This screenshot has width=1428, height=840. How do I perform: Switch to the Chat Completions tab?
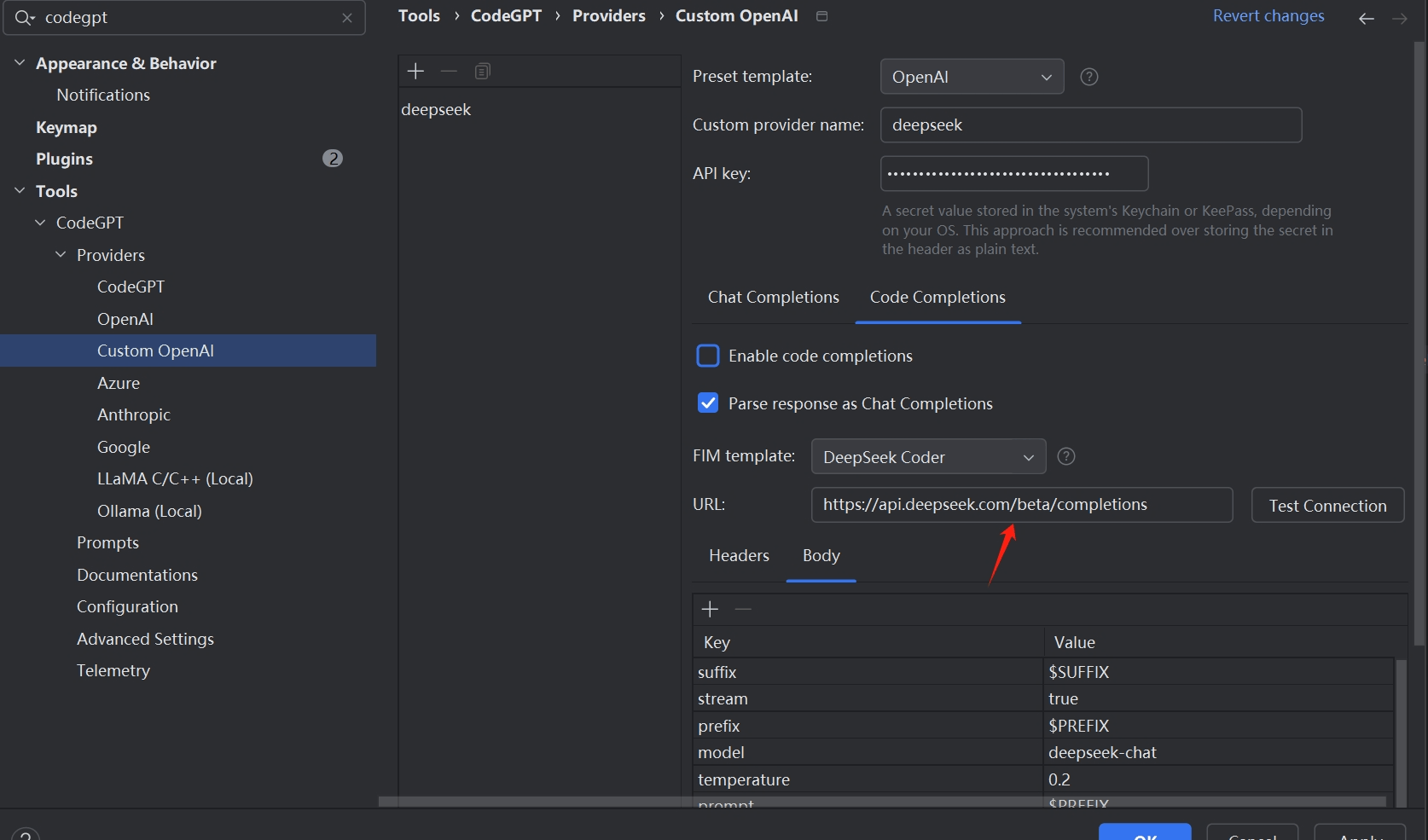[x=774, y=297]
